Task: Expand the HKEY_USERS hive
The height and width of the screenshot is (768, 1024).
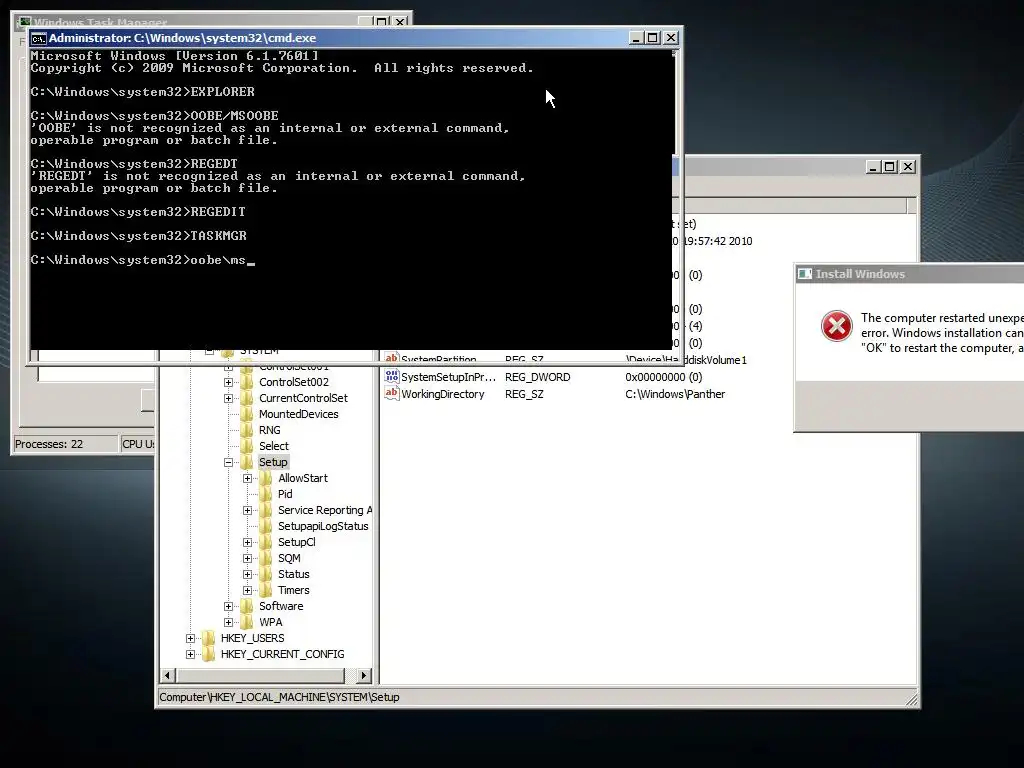Action: click(x=190, y=638)
